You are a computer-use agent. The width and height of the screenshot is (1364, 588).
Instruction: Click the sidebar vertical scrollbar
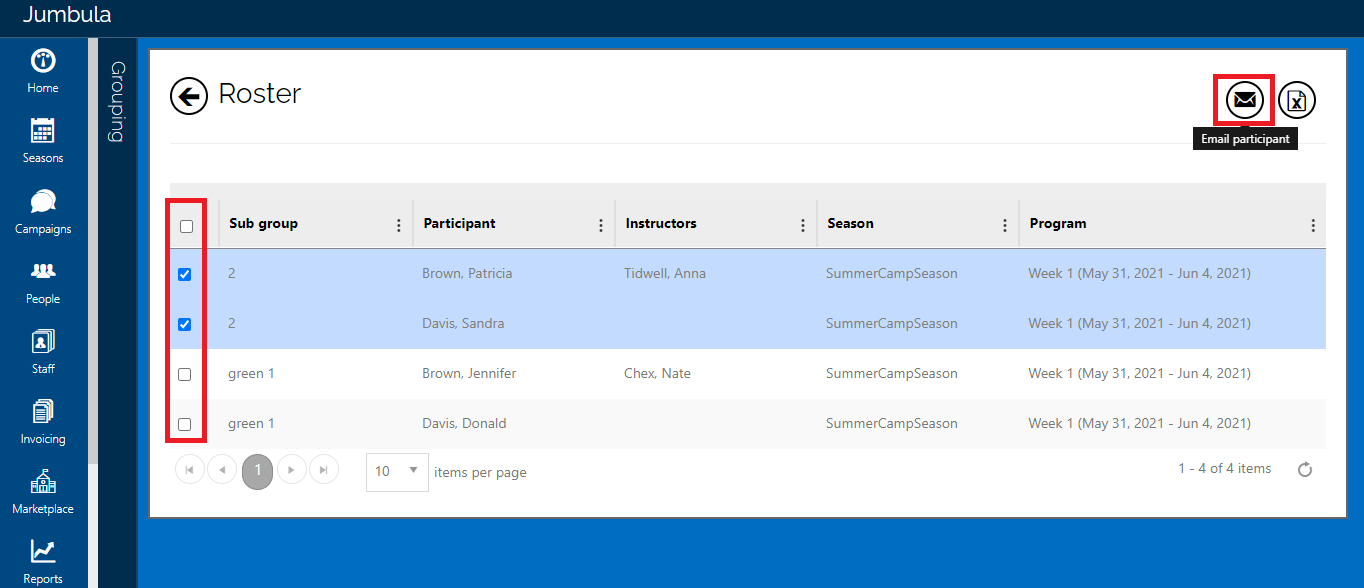pos(92,250)
